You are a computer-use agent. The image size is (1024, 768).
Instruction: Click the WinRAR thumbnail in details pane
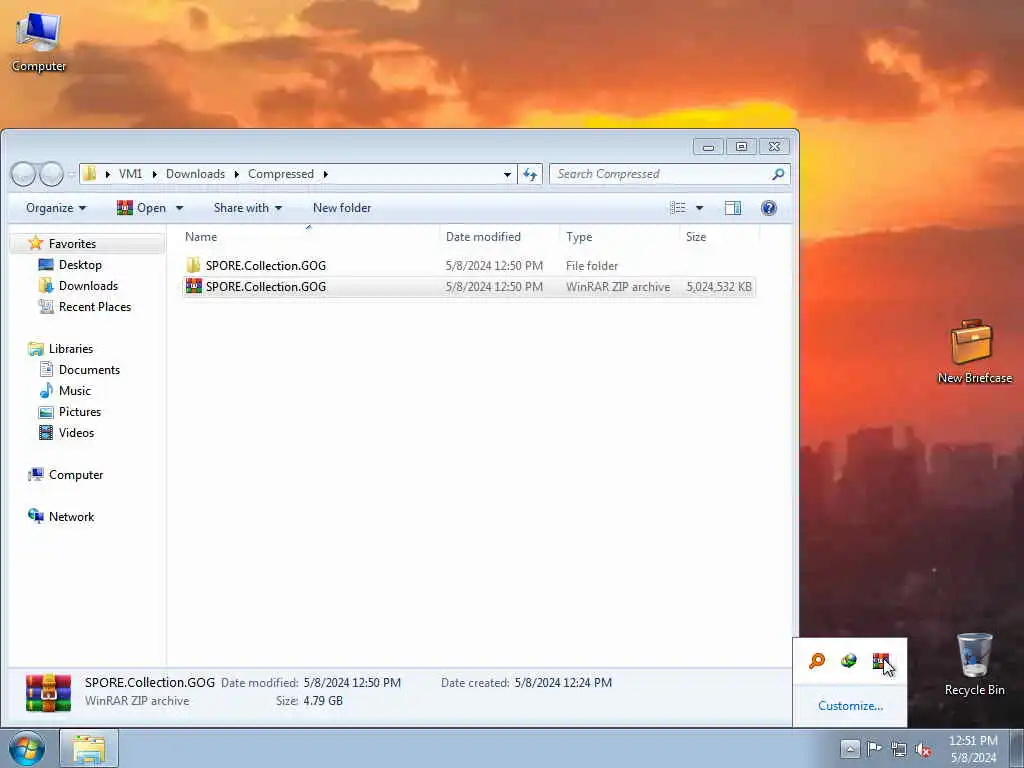point(48,692)
